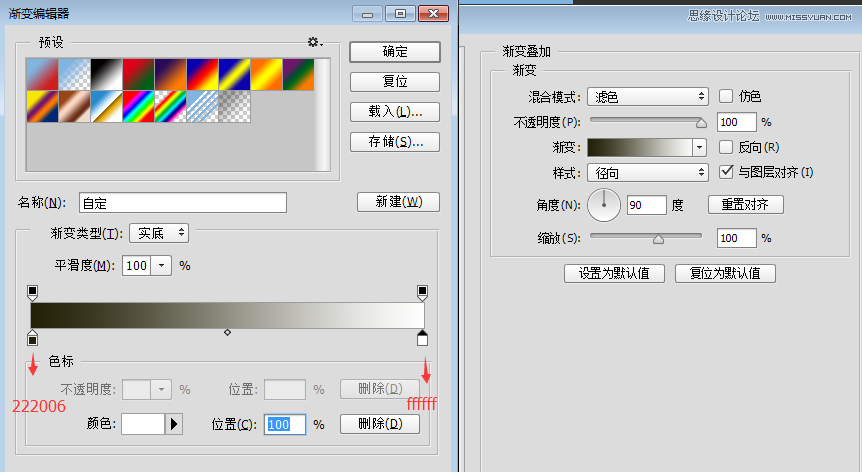Select the foreground-to-background red-blue preset
This screenshot has height=472, width=862.
click(x=42, y=75)
